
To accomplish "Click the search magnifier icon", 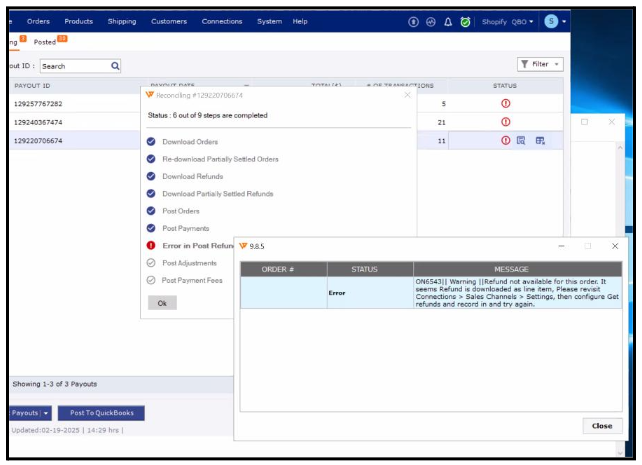I will tap(115, 66).
